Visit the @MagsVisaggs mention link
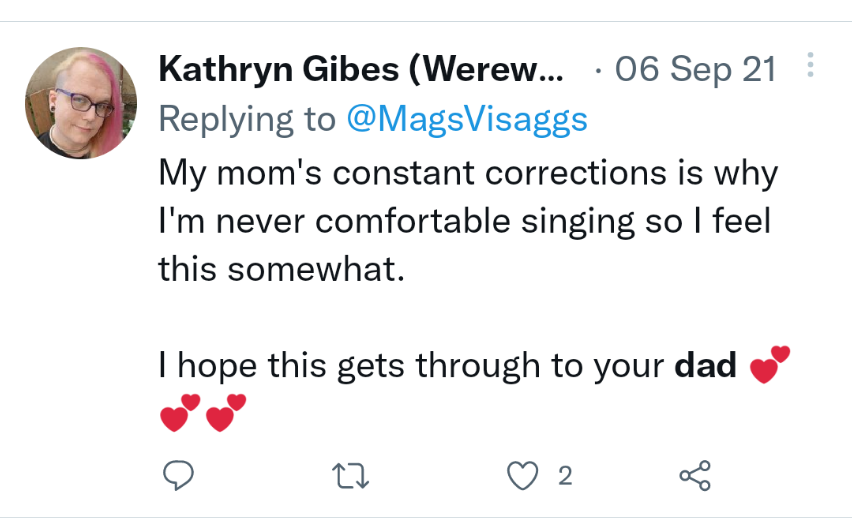 [x=467, y=119]
